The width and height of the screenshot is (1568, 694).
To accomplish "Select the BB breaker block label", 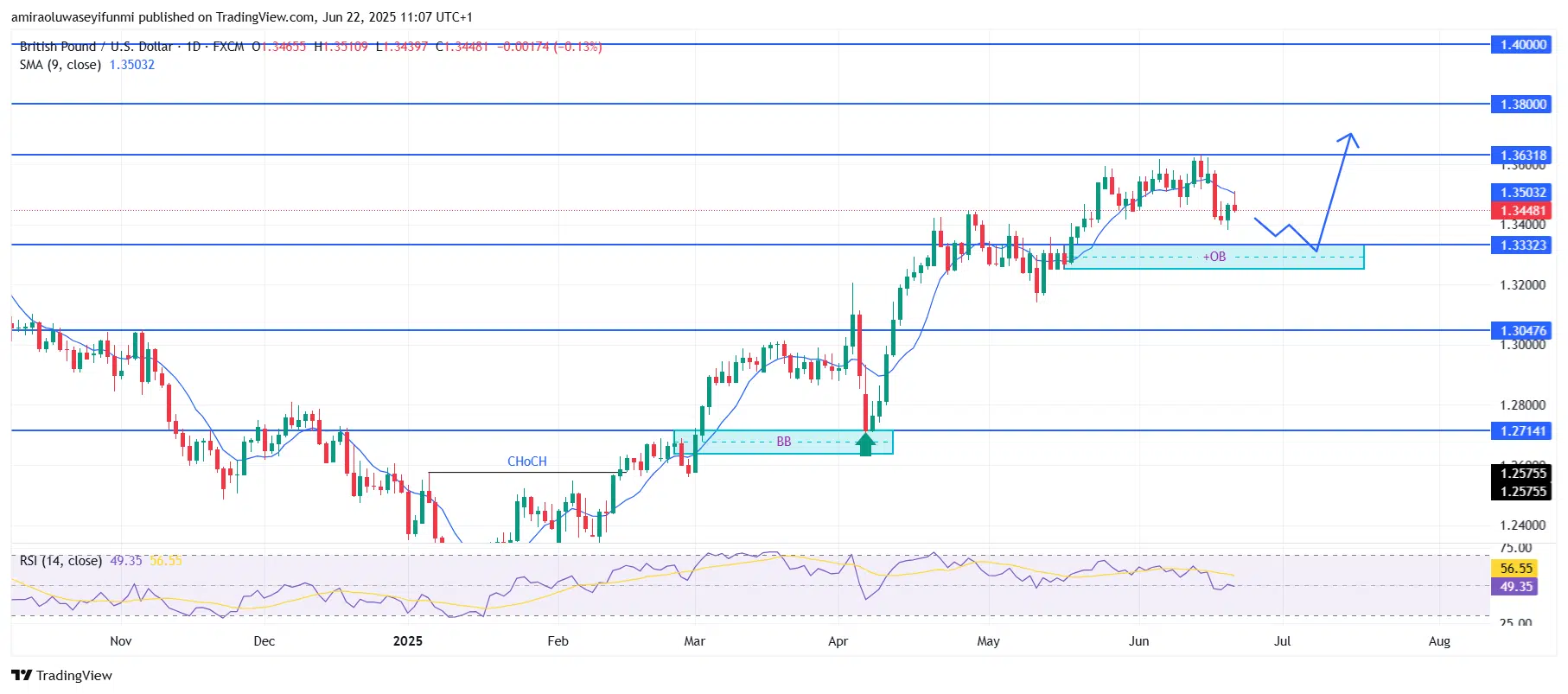I will 783,442.
